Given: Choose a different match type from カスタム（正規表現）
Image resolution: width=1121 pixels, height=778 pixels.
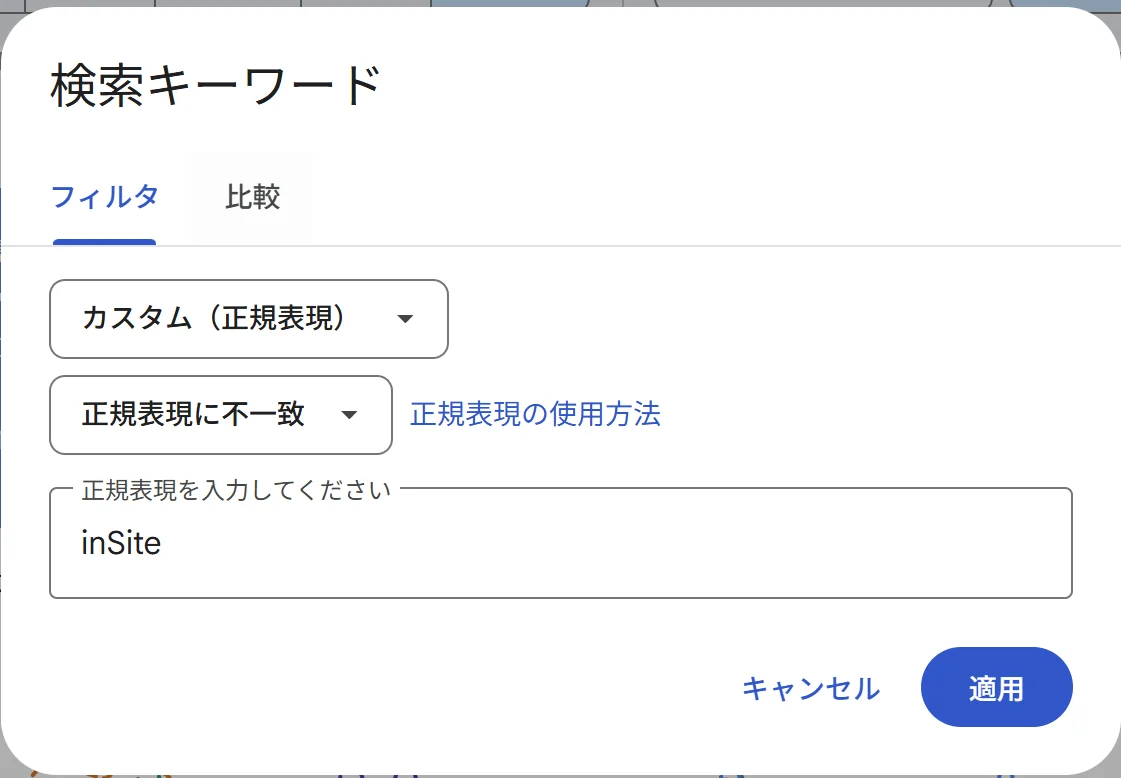Looking at the screenshot, I should pyautogui.click(x=248, y=319).
